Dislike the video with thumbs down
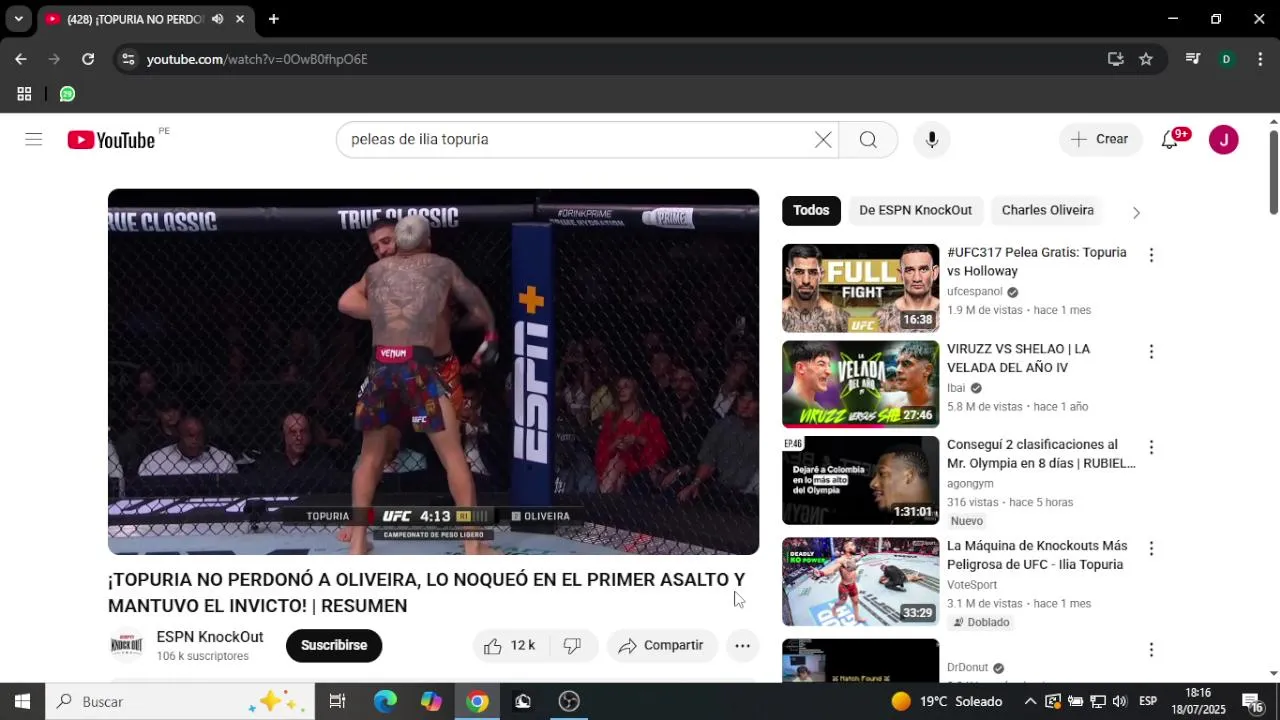Viewport: 1280px width, 720px height. click(x=573, y=646)
